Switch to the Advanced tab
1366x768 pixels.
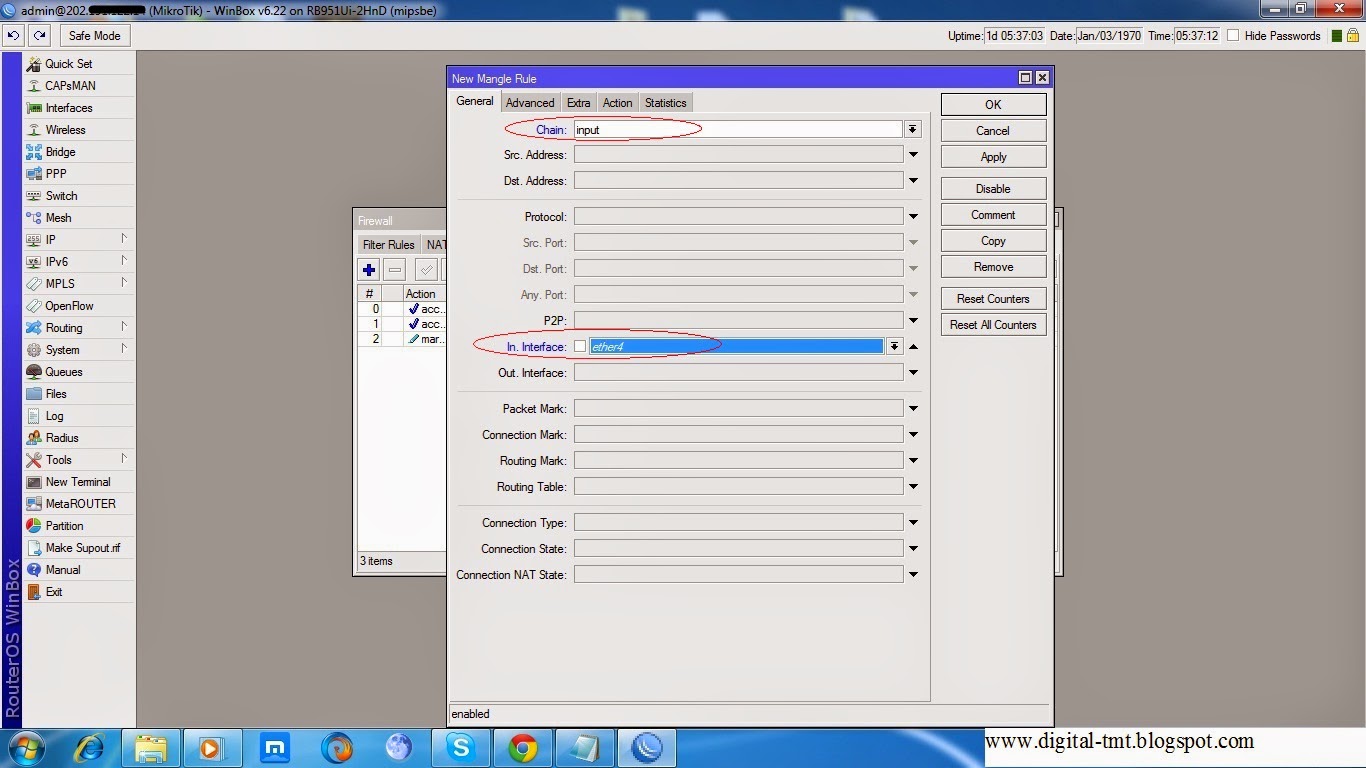[x=530, y=103]
